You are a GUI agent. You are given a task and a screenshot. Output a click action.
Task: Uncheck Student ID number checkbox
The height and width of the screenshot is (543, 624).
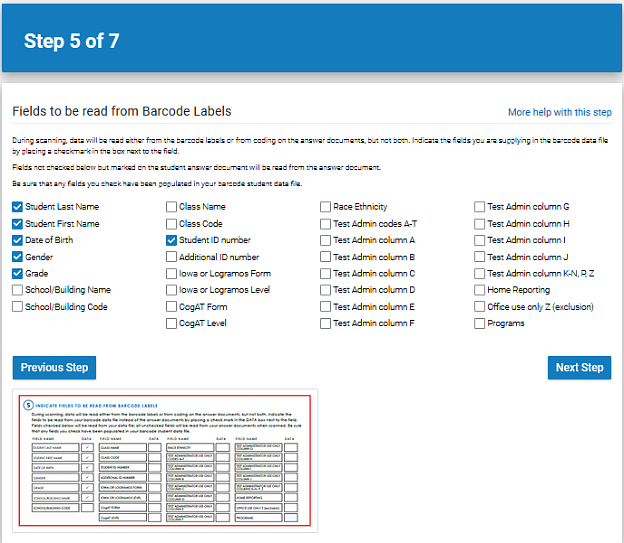click(171, 240)
